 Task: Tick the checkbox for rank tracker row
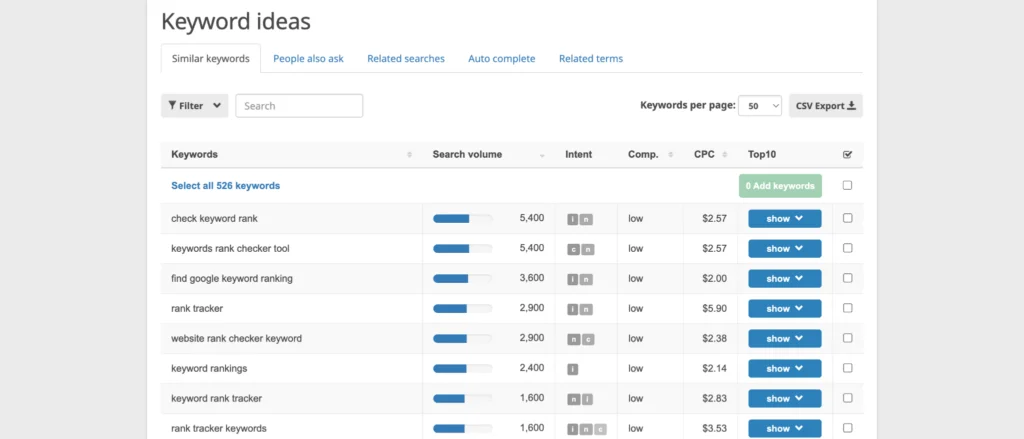[848, 308]
